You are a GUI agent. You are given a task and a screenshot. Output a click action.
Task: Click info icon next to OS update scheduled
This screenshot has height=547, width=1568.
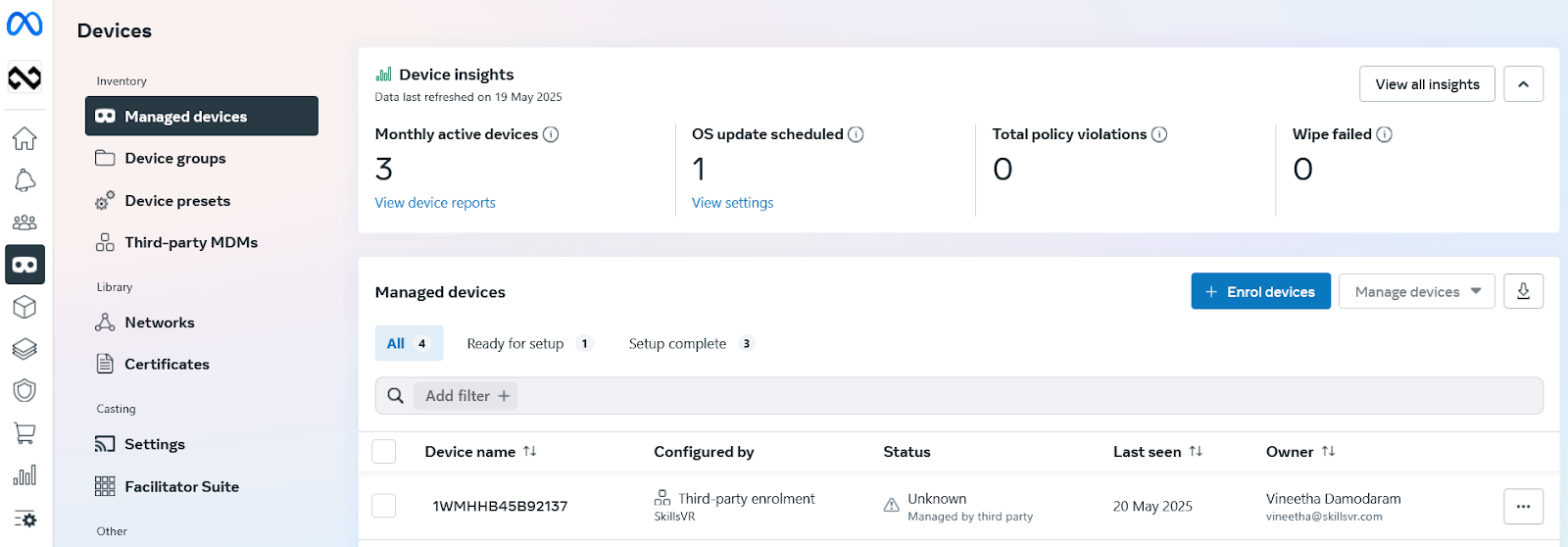[856, 134]
